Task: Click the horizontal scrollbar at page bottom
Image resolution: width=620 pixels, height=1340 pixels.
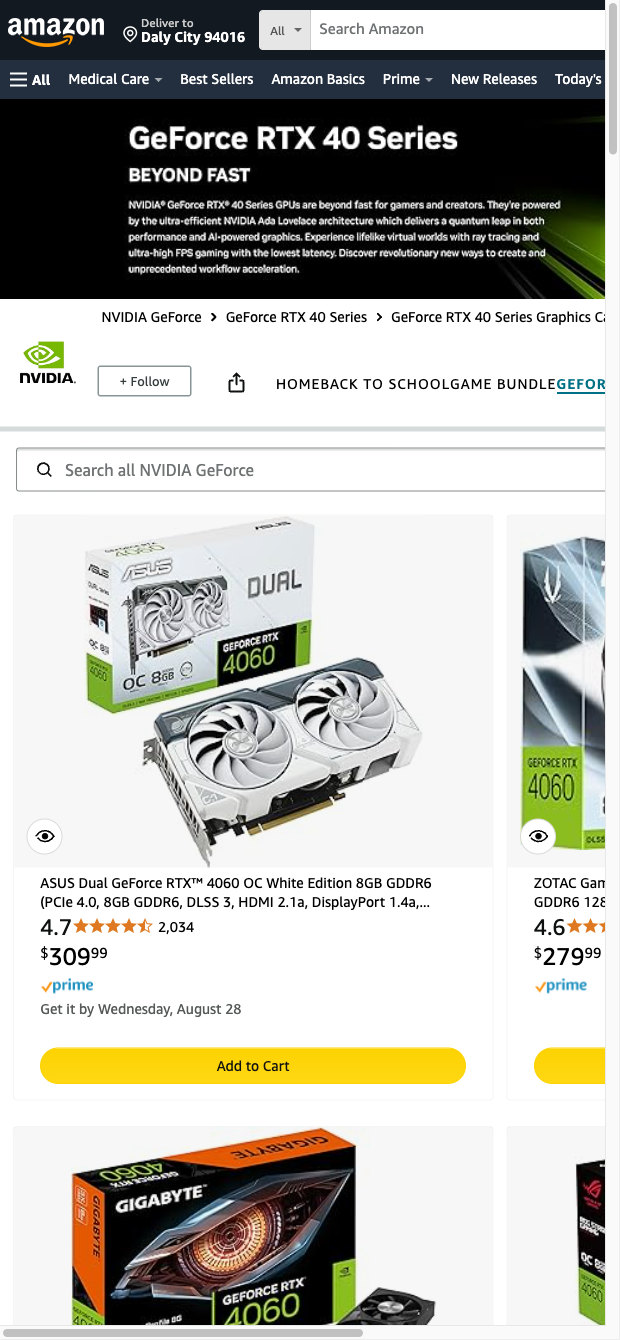Action: click(185, 1332)
